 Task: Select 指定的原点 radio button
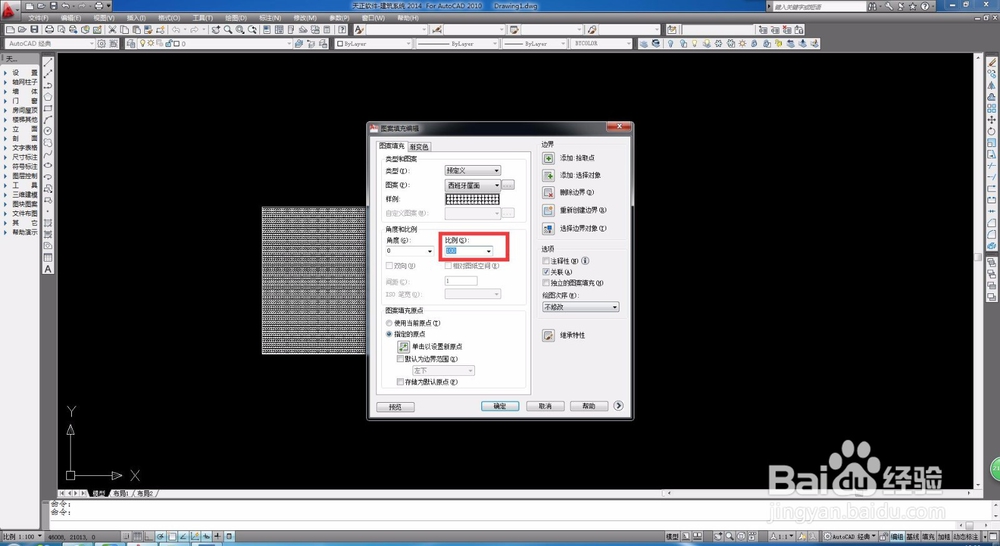[389, 334]
